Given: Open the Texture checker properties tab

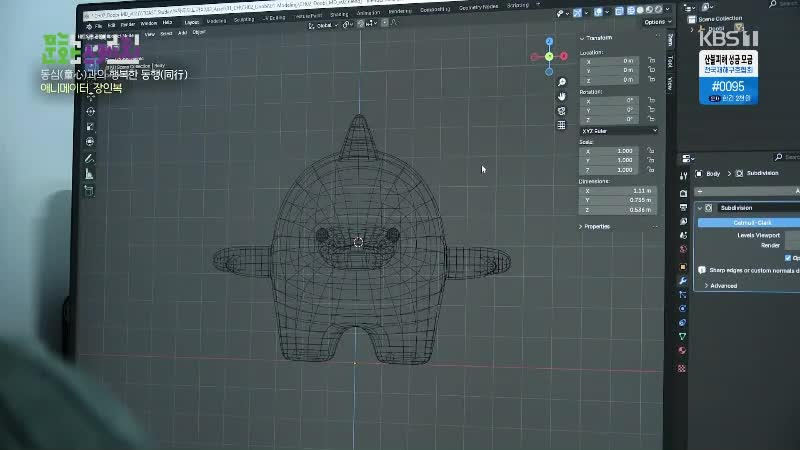Looking at the screenshot, I should 682,368.
